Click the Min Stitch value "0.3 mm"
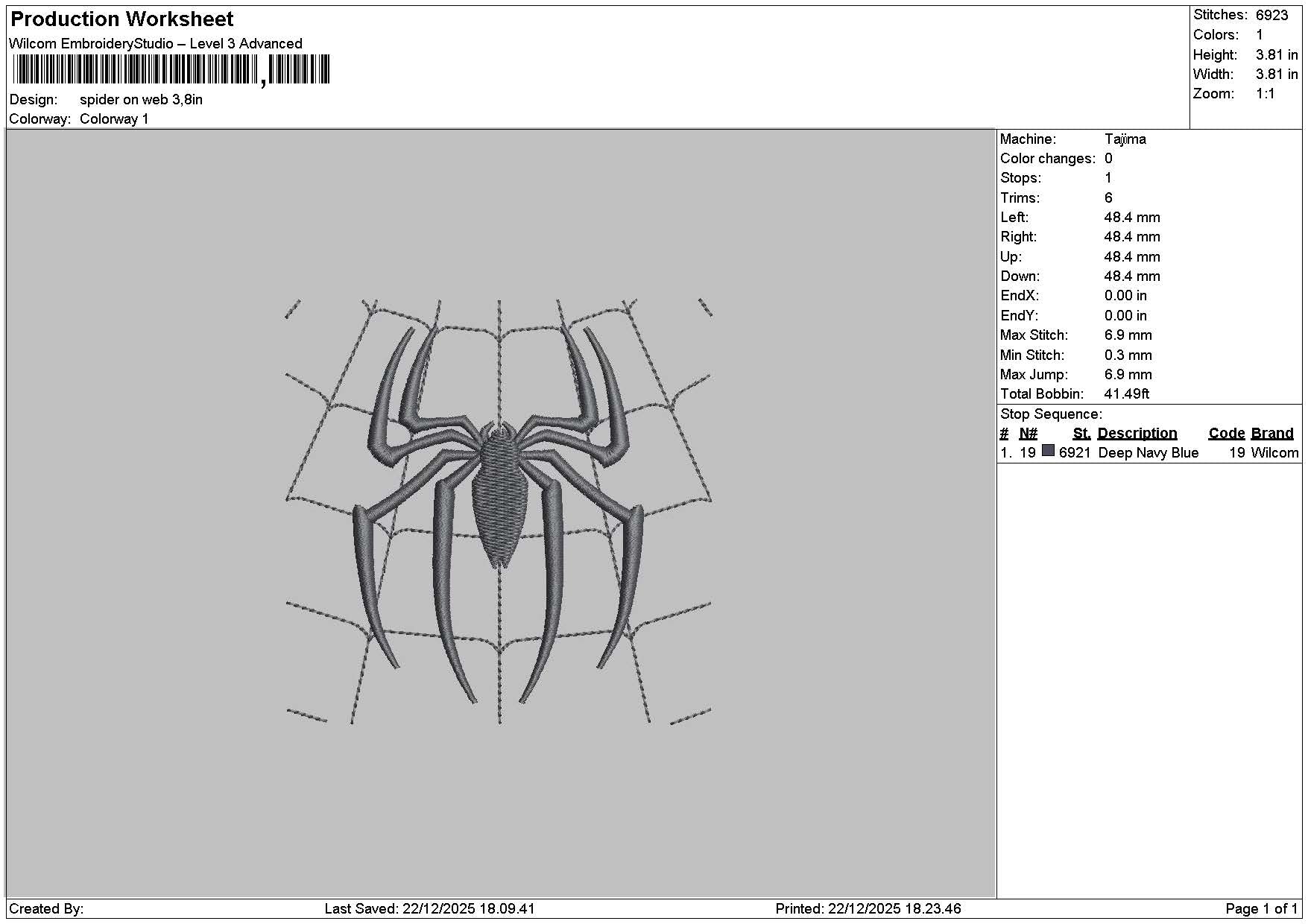Image resolution: width=1308 pixels, height=924 pixels. (x=1128, y=355)
